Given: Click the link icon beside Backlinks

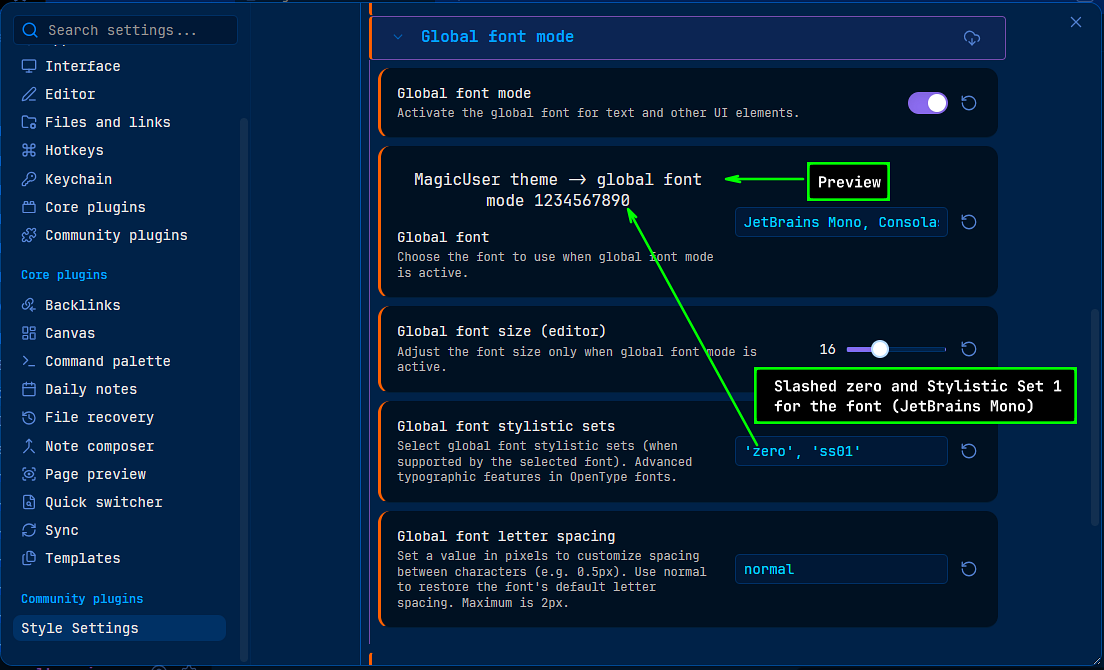Looking at the screenshot, I should 29,305.
